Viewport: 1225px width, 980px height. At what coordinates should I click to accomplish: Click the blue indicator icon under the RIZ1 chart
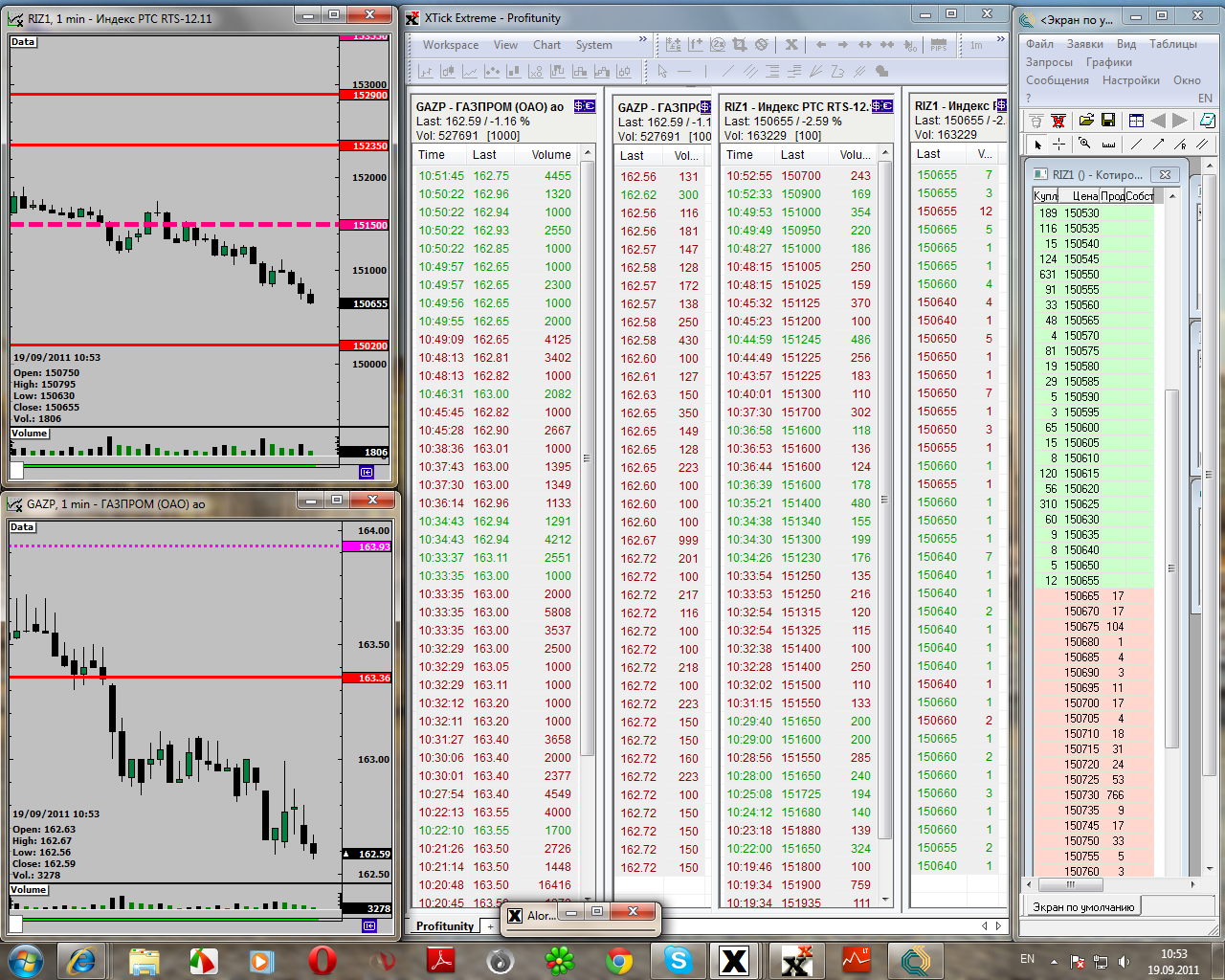[x=367, y=472]
